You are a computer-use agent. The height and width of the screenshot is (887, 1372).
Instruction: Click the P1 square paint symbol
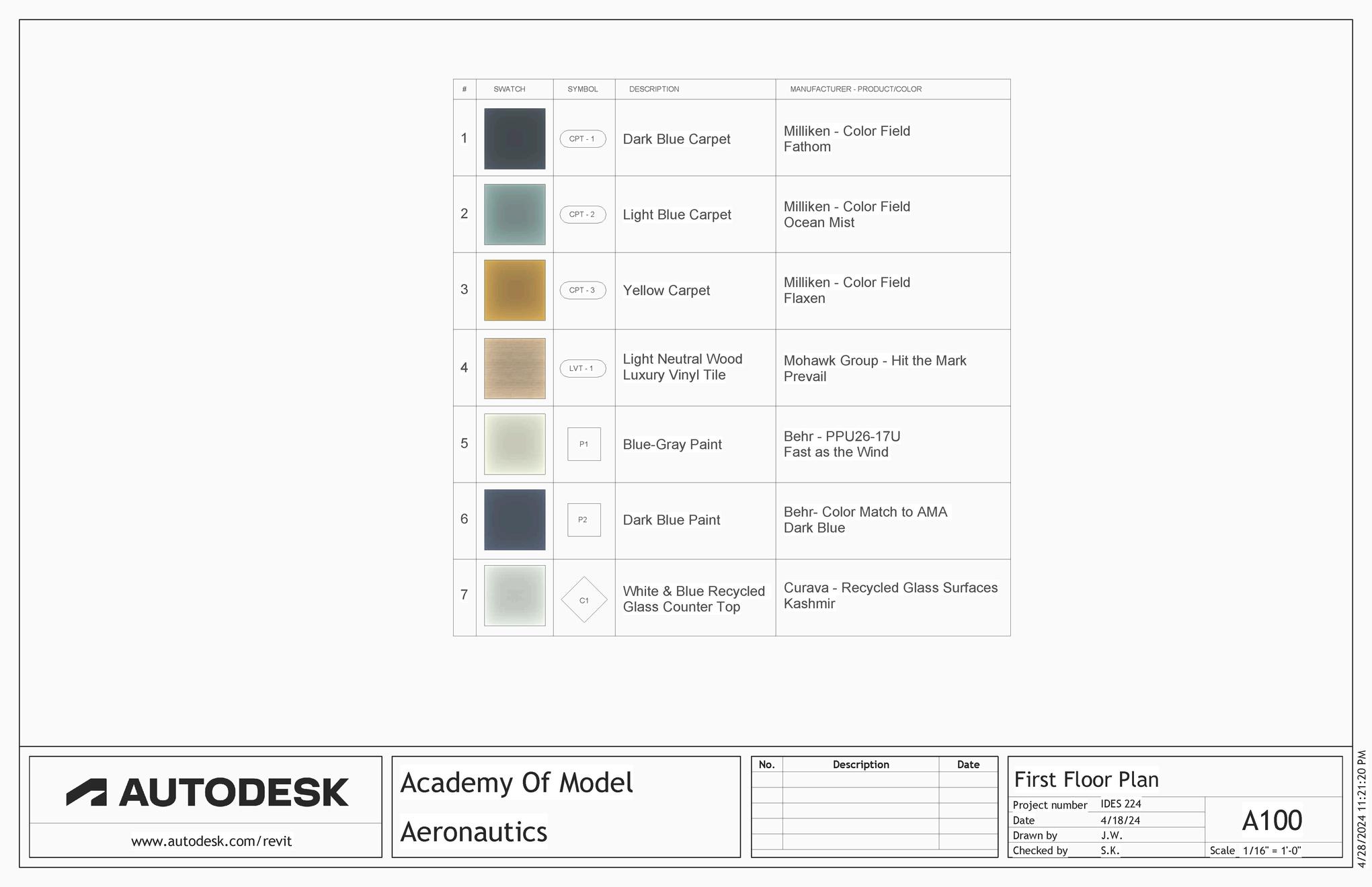pyautogui.click(x=583, y=444)
